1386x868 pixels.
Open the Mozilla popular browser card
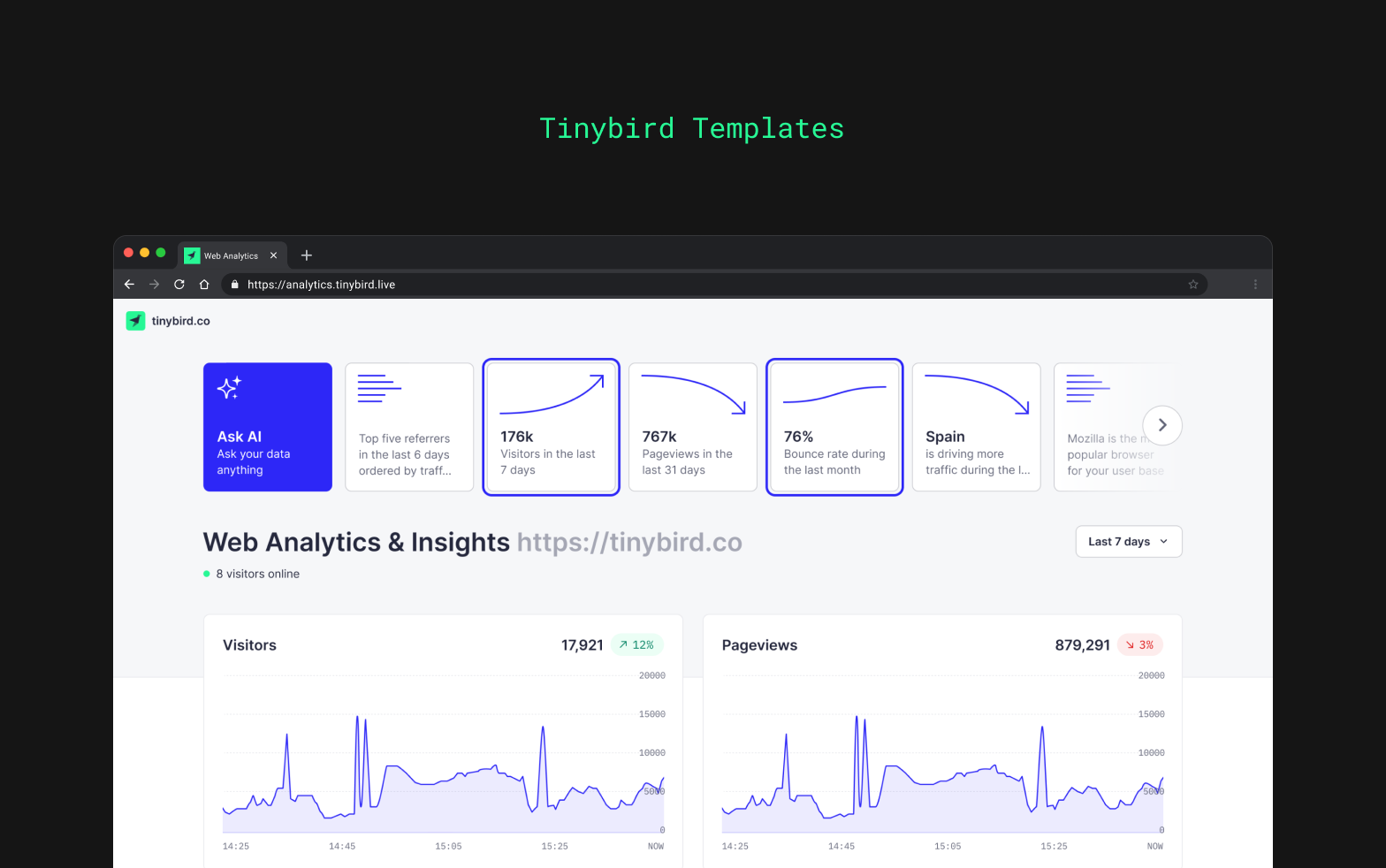click(x=1116, y=427)
